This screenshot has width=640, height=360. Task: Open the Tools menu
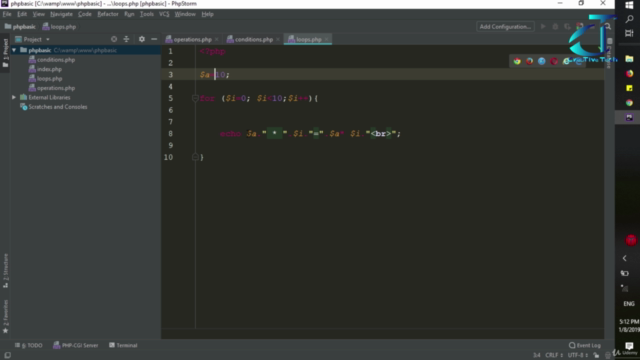[x=147, y=14]
